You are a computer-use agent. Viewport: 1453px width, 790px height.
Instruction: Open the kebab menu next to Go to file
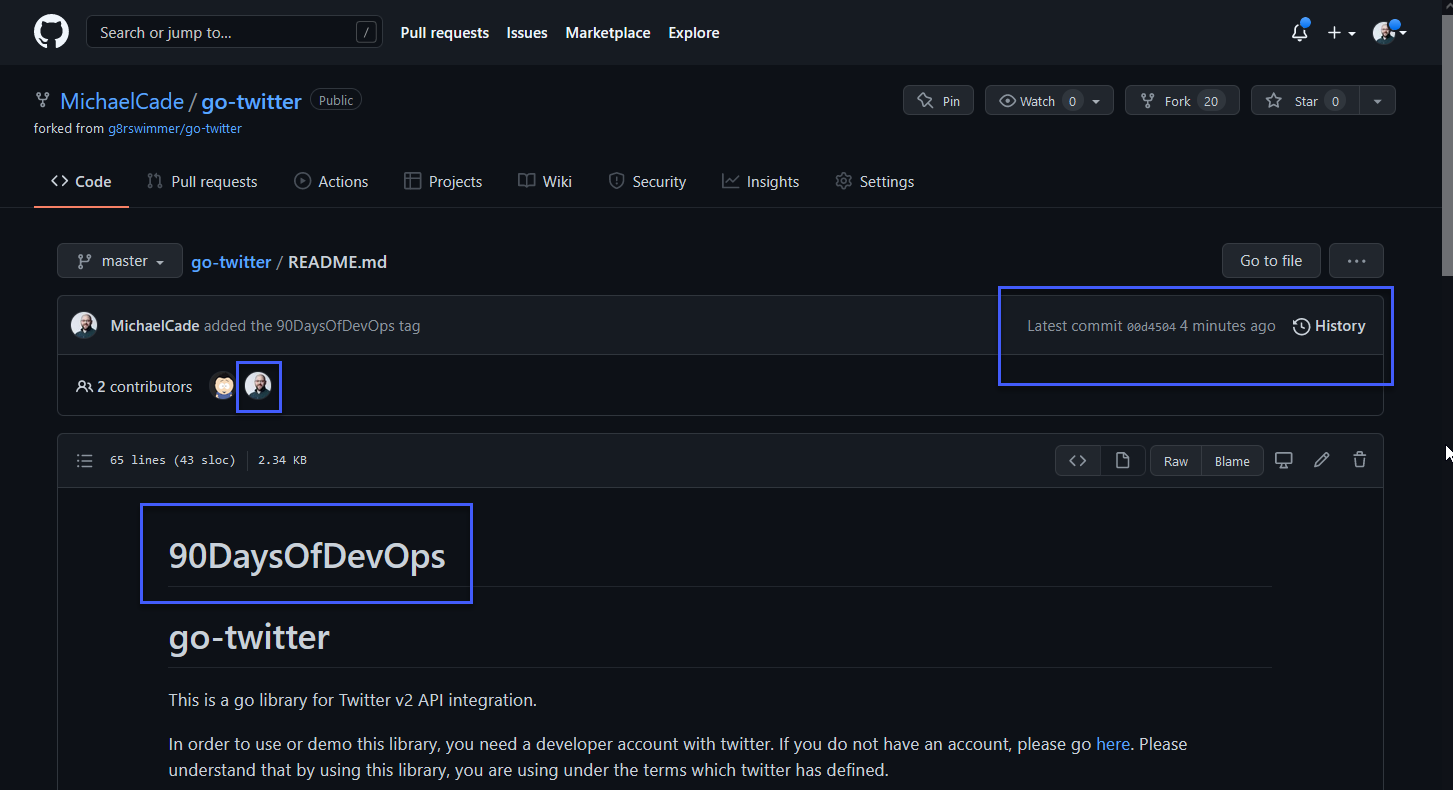1356,260
